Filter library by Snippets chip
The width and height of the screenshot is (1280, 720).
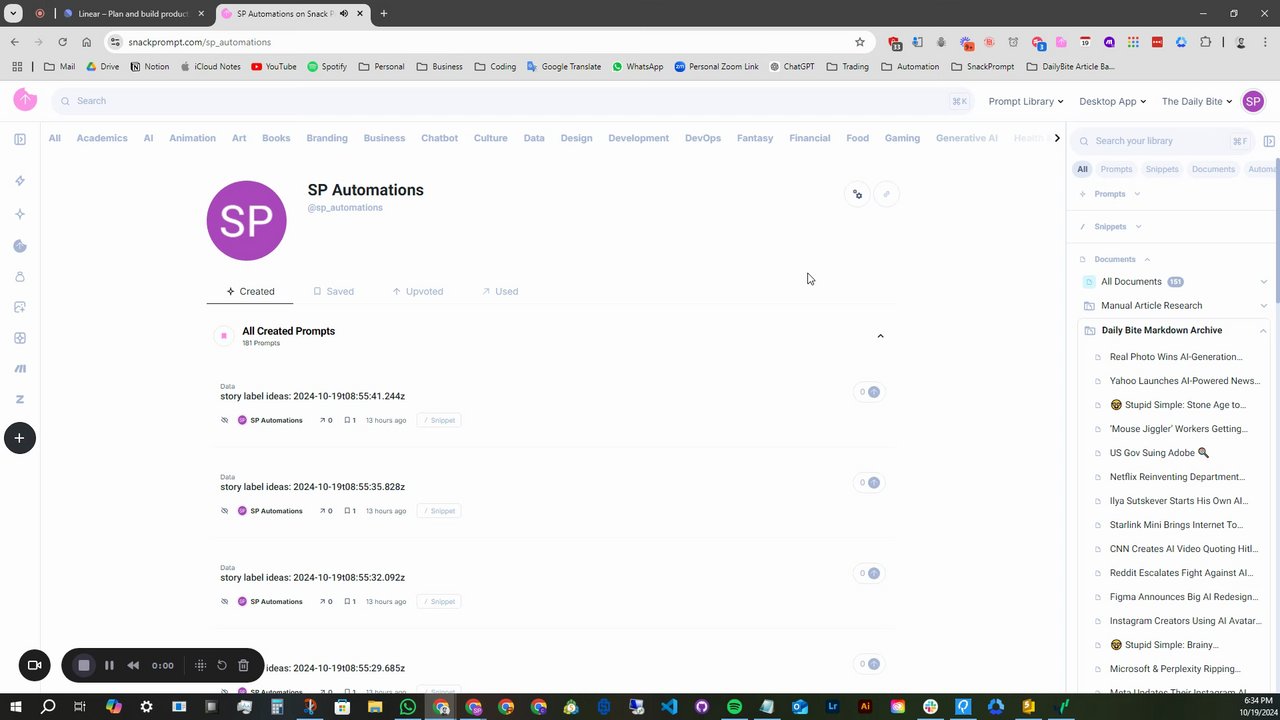[1162, 169]
